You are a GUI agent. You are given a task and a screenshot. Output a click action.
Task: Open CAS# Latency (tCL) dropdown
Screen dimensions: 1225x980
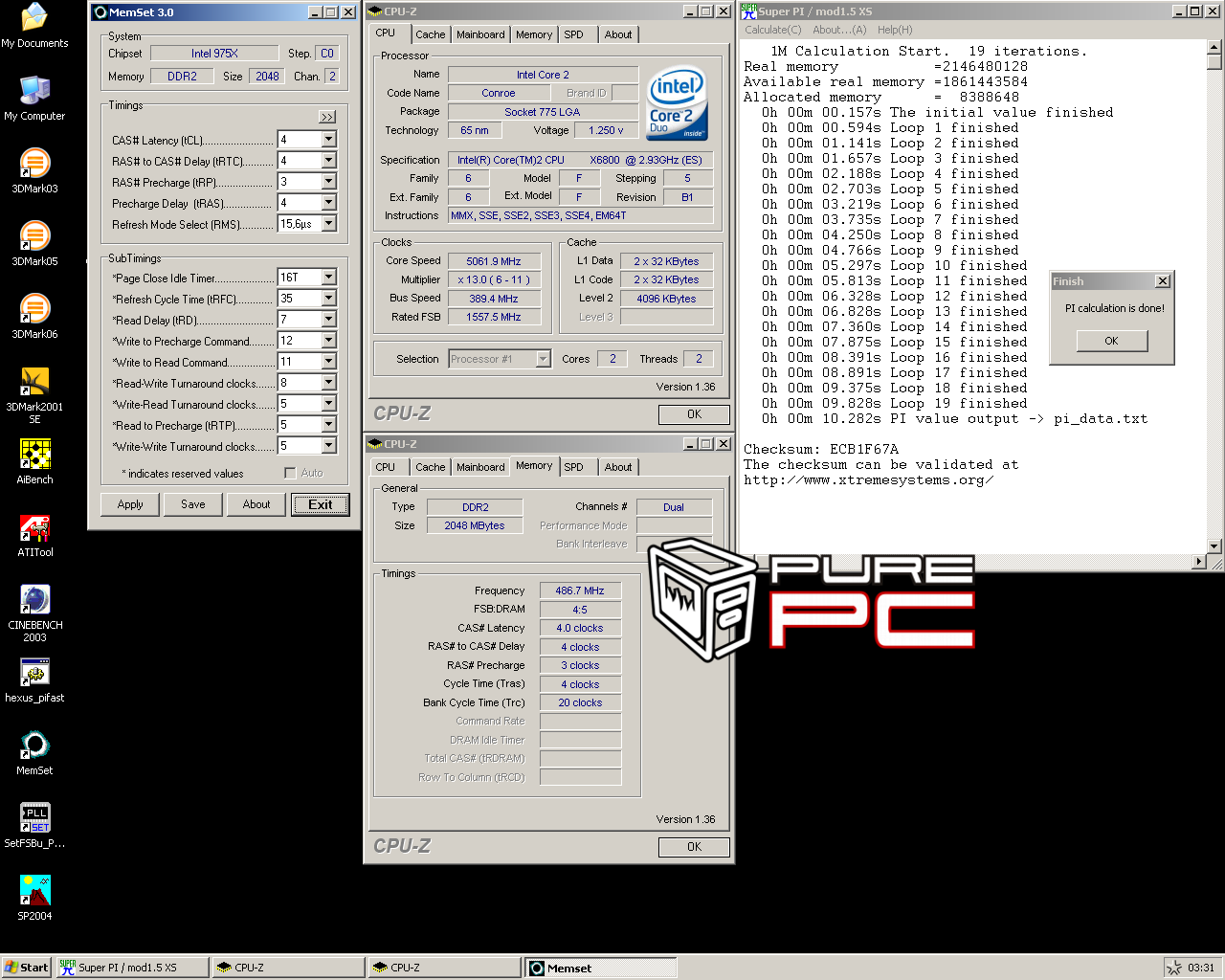(x=329, y=140)
